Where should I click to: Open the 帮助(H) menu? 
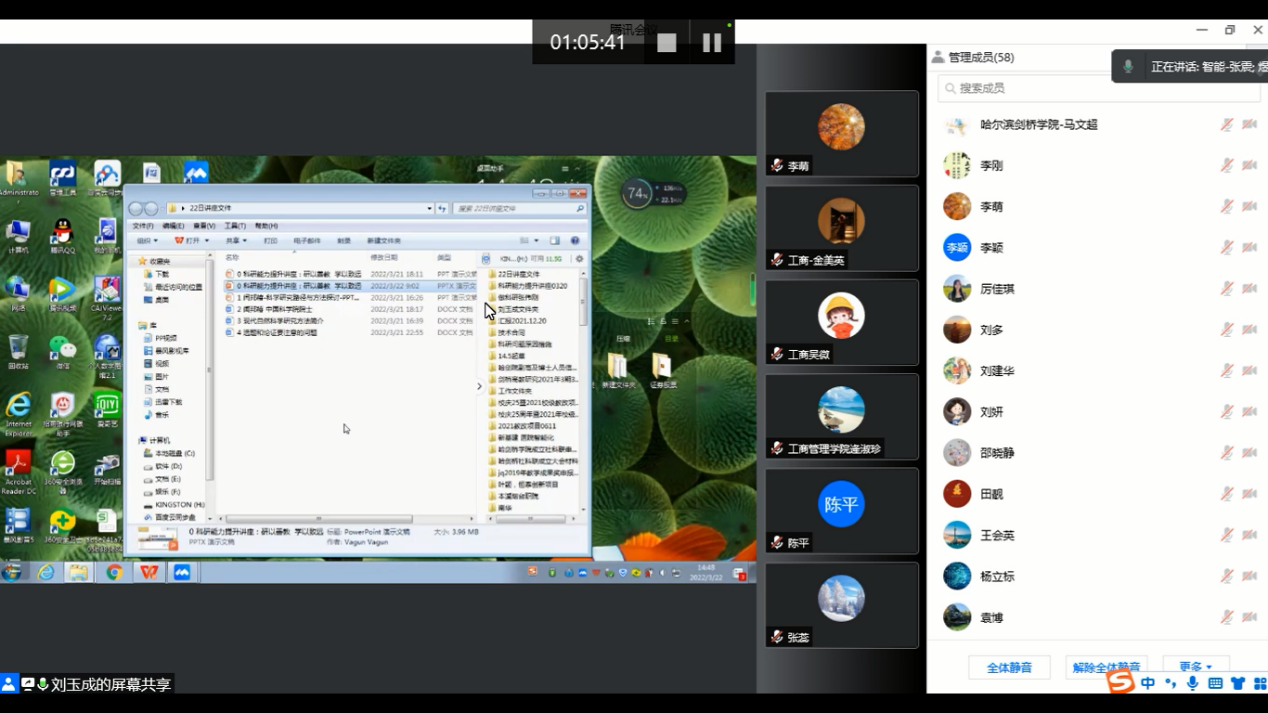point(266,226)
